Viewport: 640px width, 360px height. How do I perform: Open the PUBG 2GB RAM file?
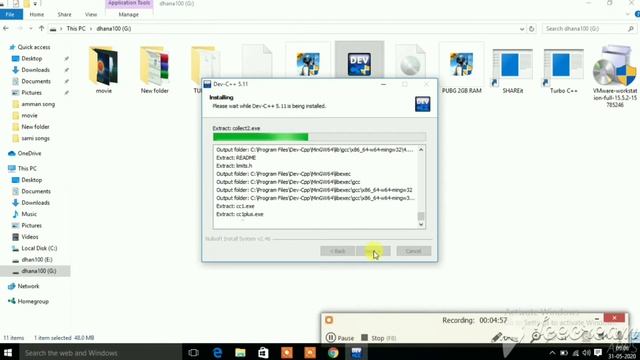[x=461, y=69]
